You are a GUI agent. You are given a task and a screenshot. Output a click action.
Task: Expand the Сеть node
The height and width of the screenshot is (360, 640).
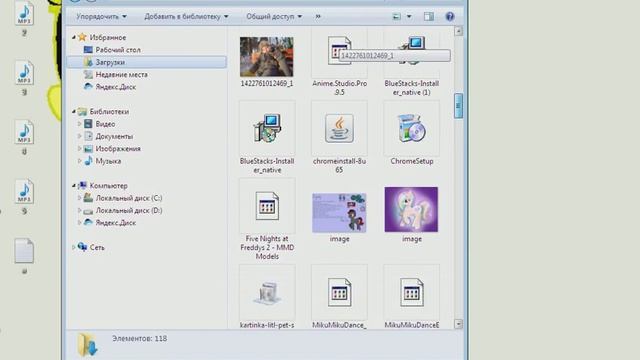click(74, 247)
